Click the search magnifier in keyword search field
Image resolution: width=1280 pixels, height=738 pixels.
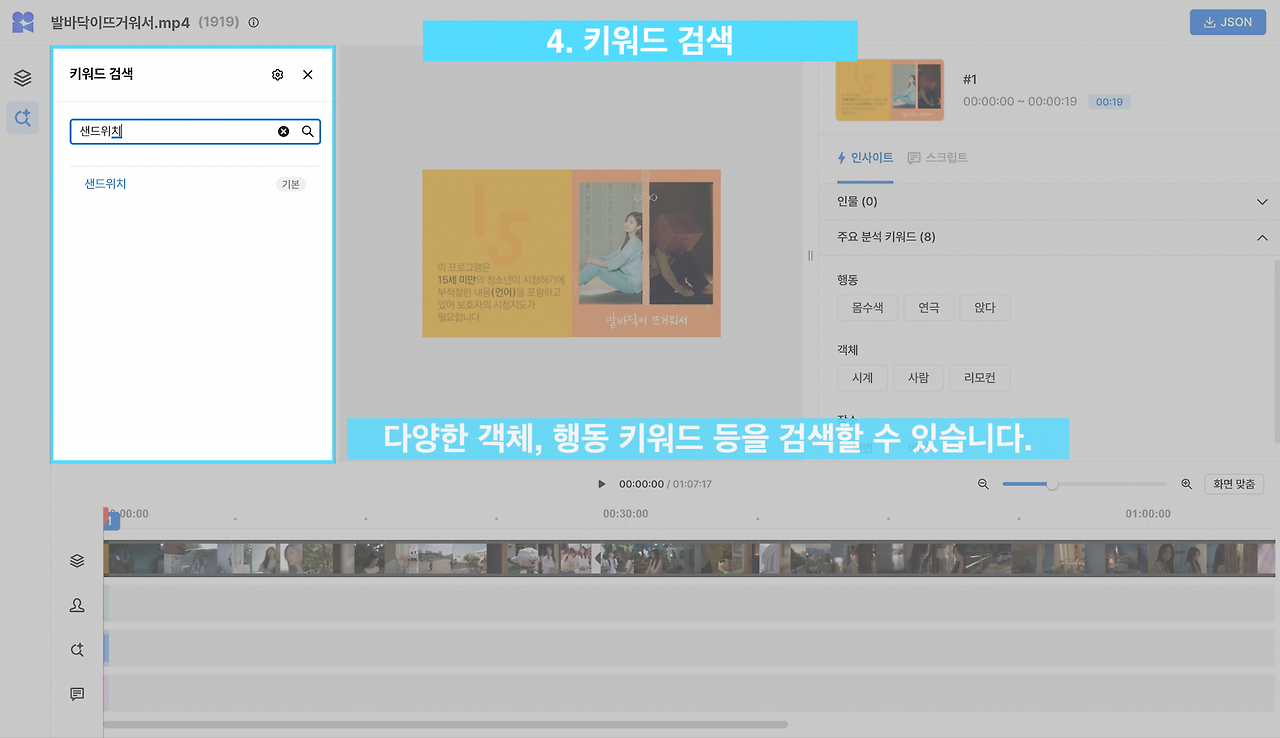307,131
